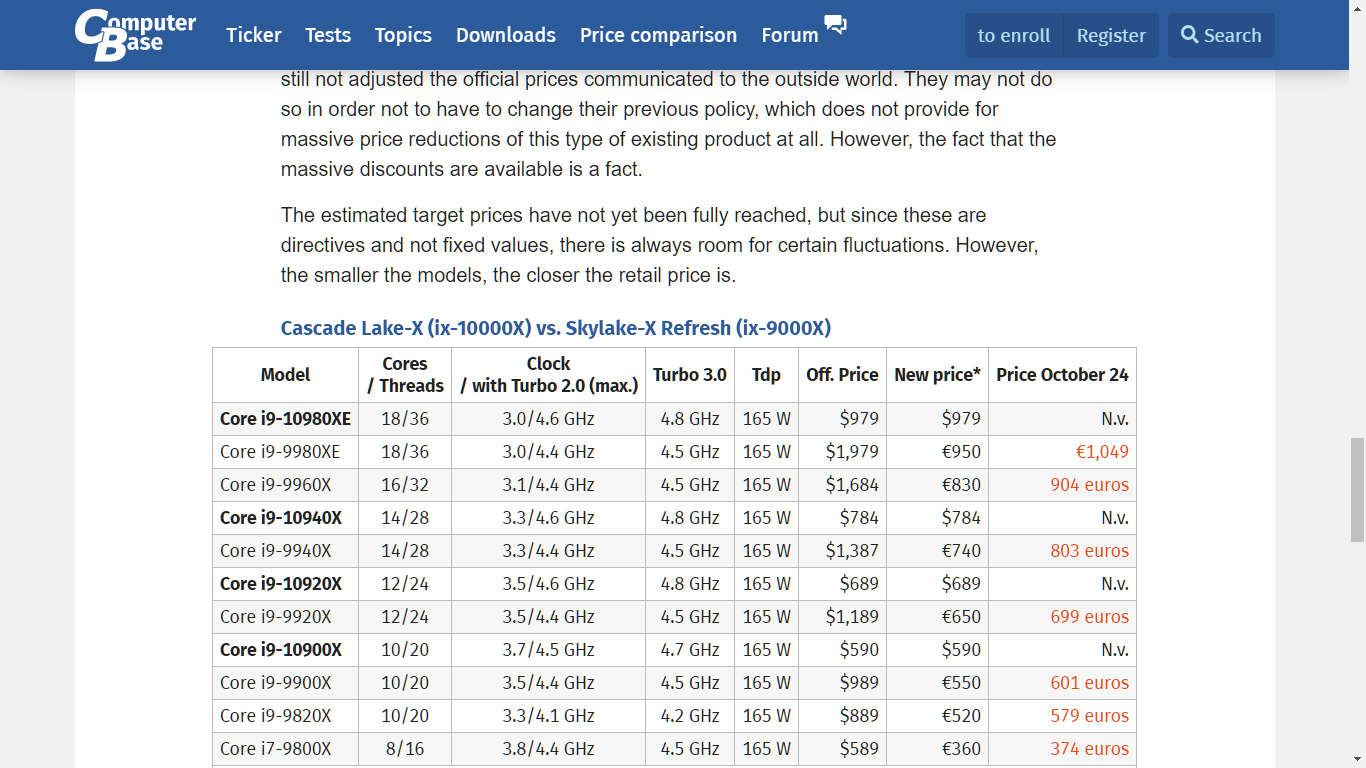Click the Cascade Lake-X vs. Skylake-X heading
This screenshot has width=1366, height=768.
pyautogui.click(x=556, y=328)
